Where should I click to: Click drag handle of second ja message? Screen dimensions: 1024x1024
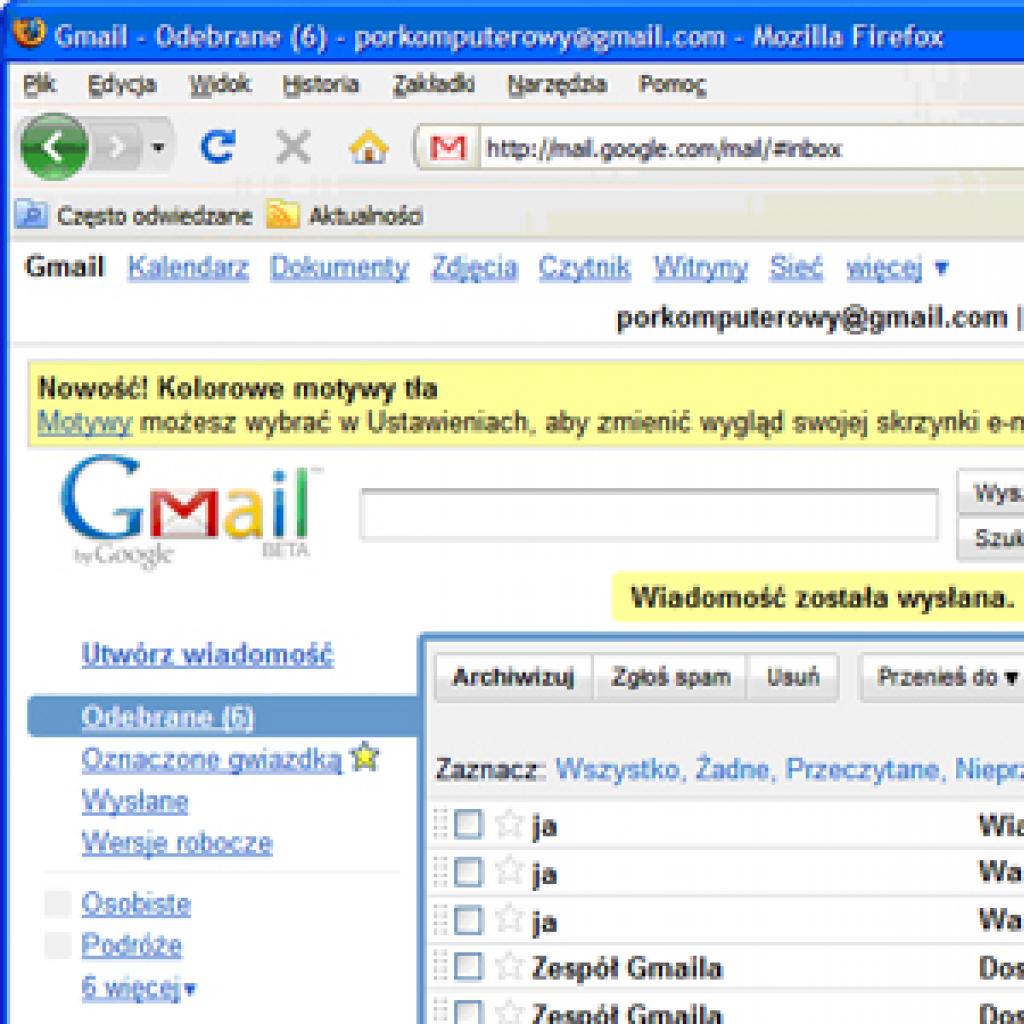click(441, 872)
